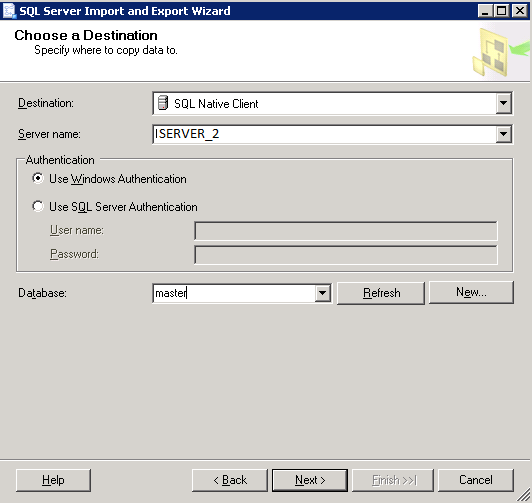This screenshot has width=532, height=503.
Task: Click into the Server name text field
Action: pos(324,134)
